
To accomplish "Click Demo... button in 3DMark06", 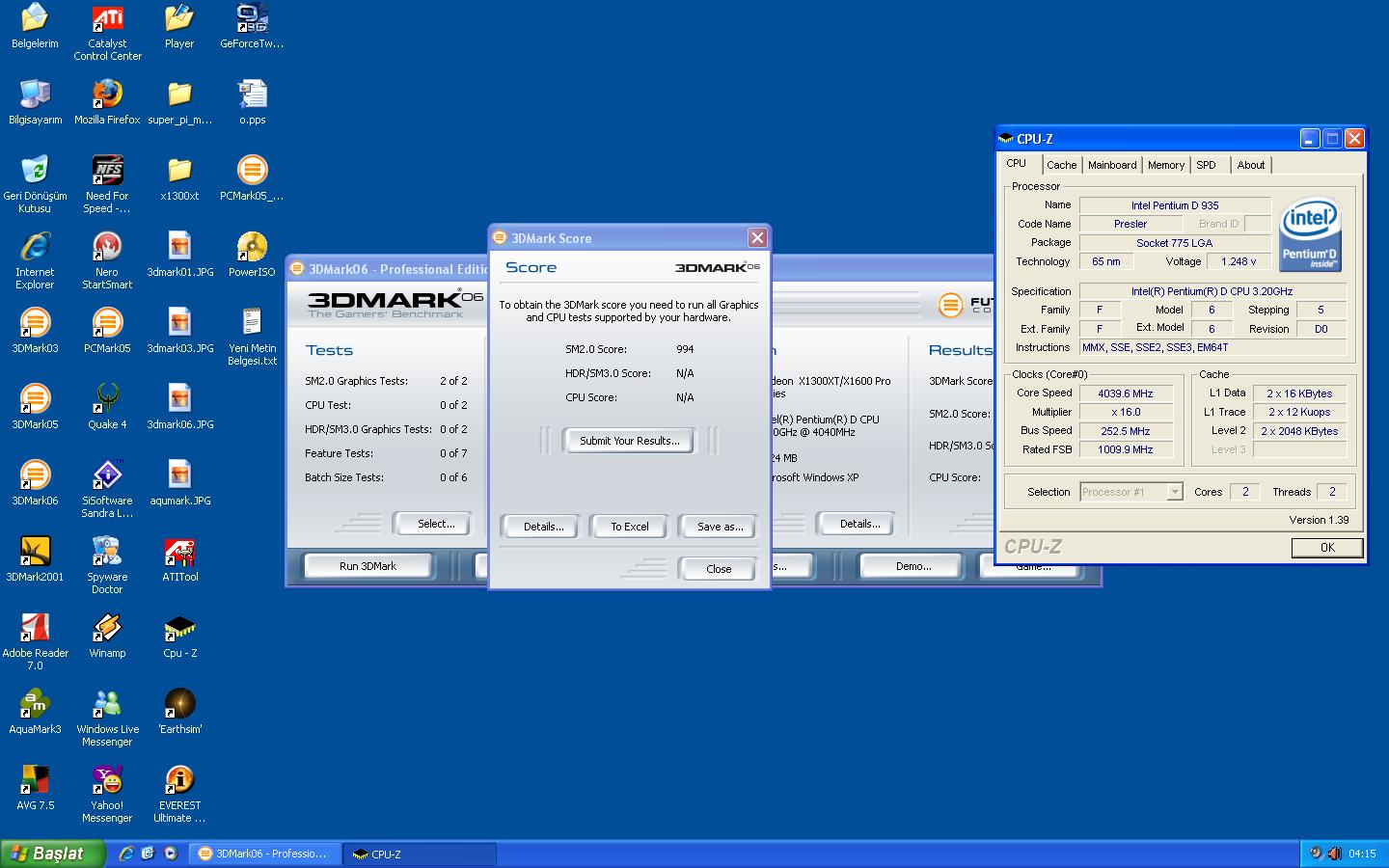I will (x=913, y=566).
